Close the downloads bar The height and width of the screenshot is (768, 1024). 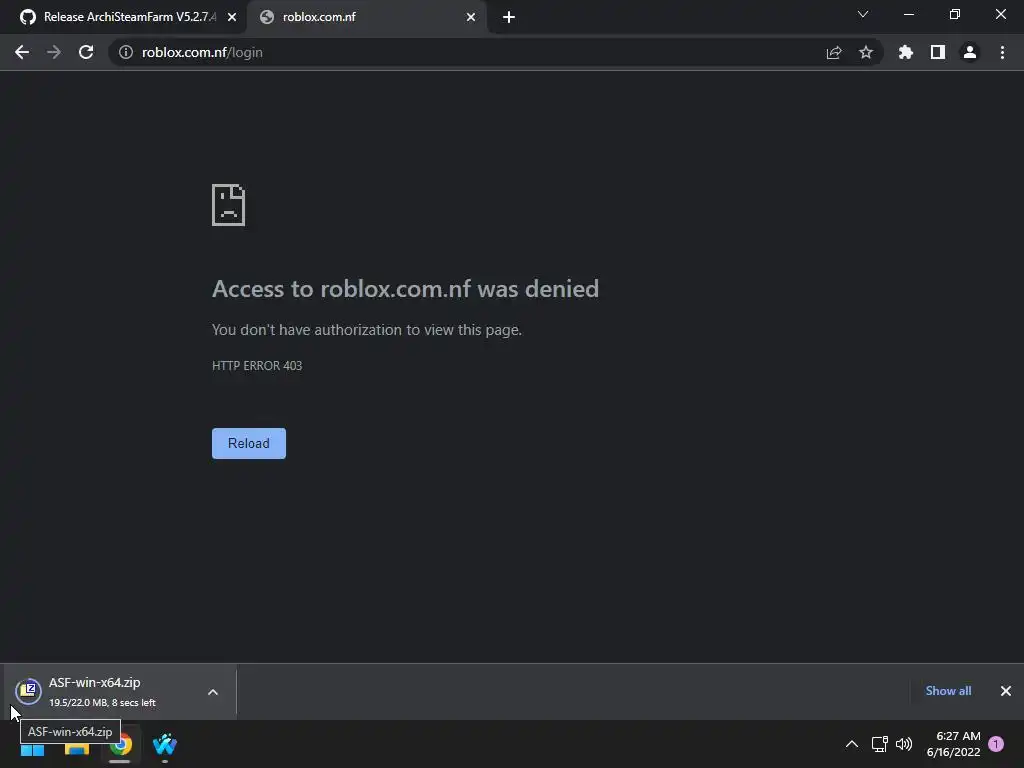1006,691
